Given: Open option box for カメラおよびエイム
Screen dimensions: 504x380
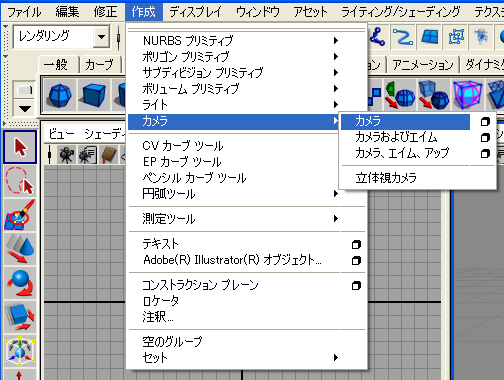Looking at the screenshot, I should click(485, 137).
